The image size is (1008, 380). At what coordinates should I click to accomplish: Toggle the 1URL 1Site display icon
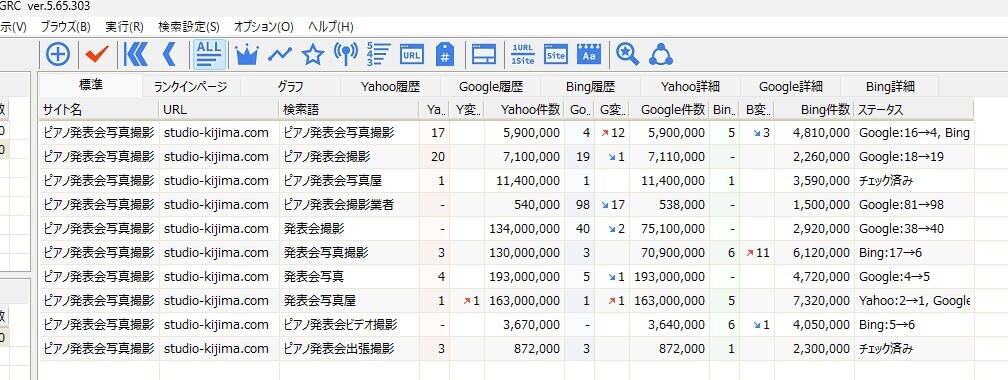click(523, 55)
